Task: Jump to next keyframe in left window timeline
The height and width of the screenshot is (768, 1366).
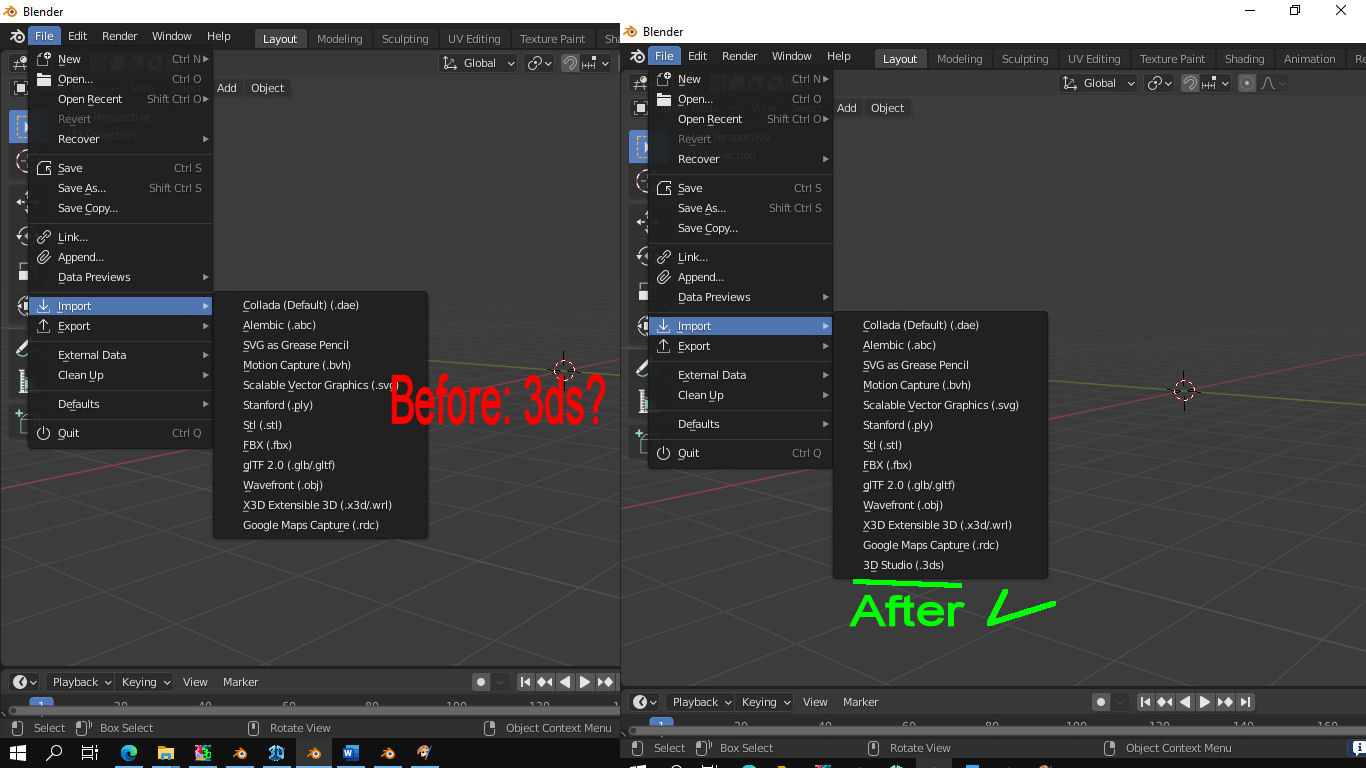Action: click(x=605, y=682)
